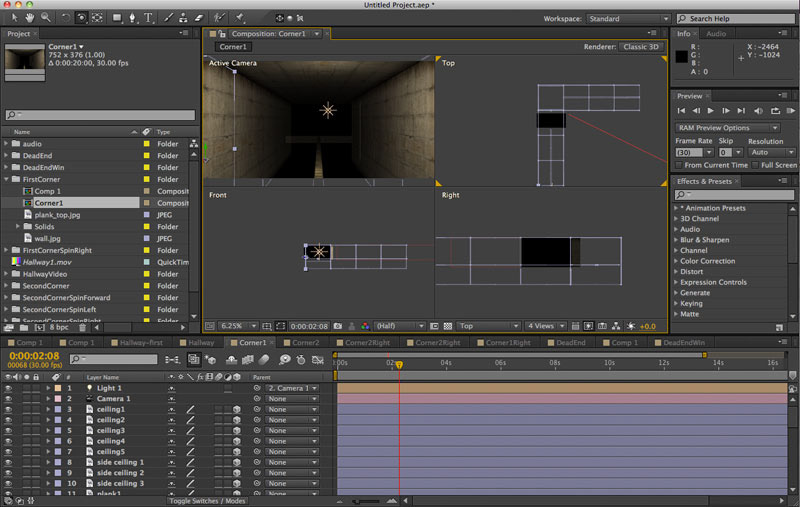
Task: Hide the ceiling1 layer with eye toggle
Action: point(9,409)
